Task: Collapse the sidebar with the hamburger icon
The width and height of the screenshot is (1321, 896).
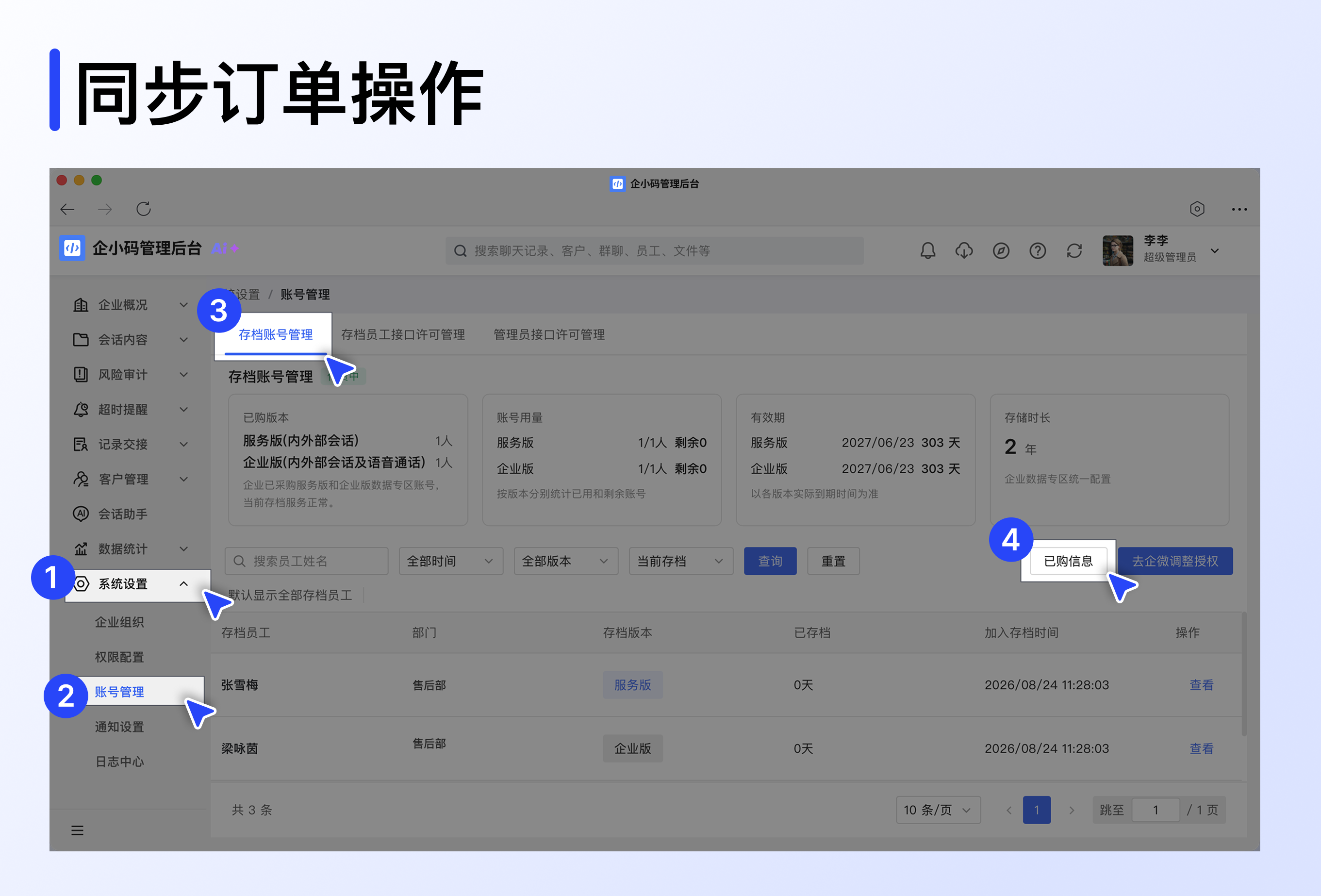Action: [x=77, y=830]
